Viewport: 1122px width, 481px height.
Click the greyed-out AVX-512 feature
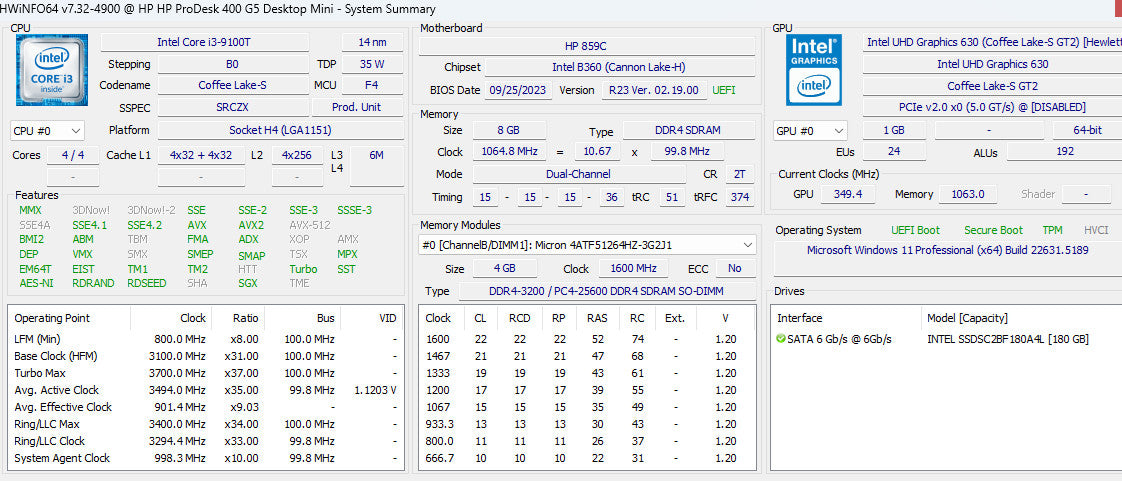[310, 225]
